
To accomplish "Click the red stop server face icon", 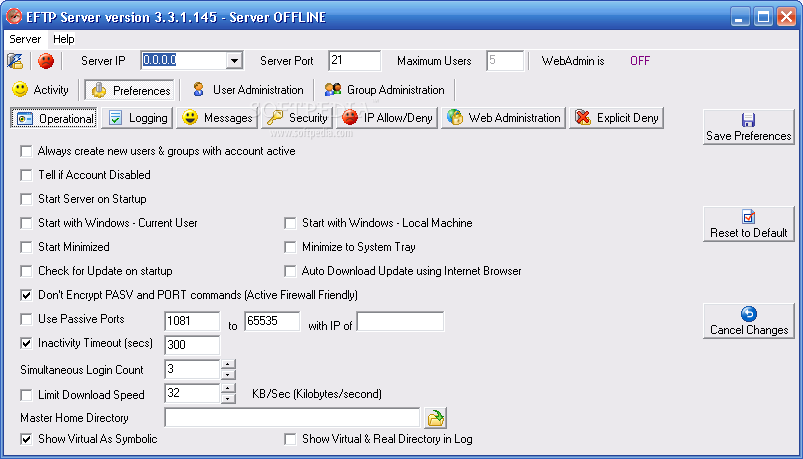I will click(46, 61).
